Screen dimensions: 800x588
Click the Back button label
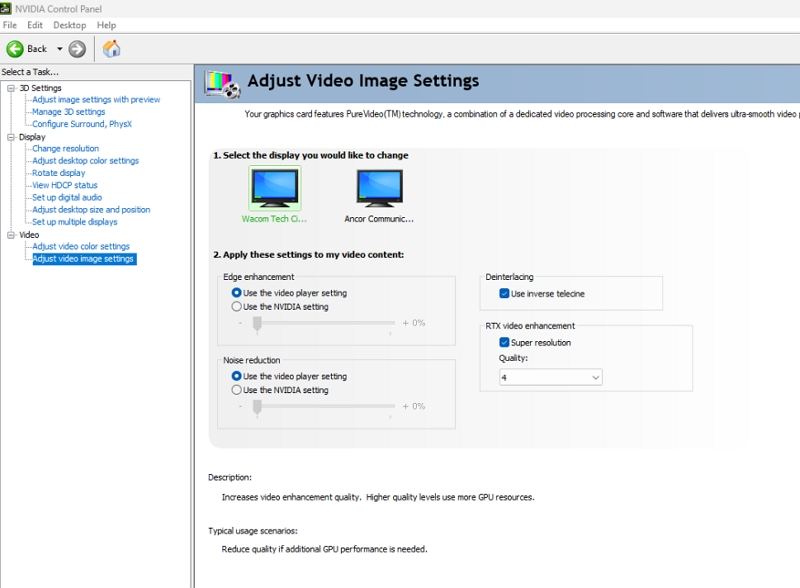pyautogui.click(x=37, y=49)
